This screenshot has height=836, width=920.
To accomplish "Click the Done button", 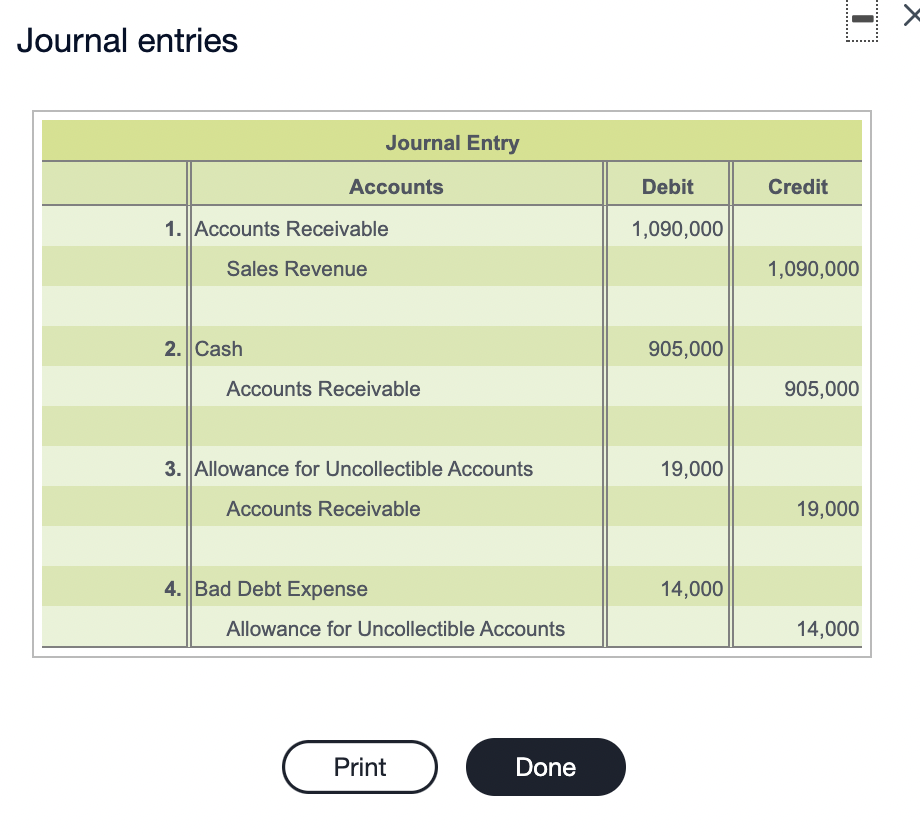I will 545,767.
